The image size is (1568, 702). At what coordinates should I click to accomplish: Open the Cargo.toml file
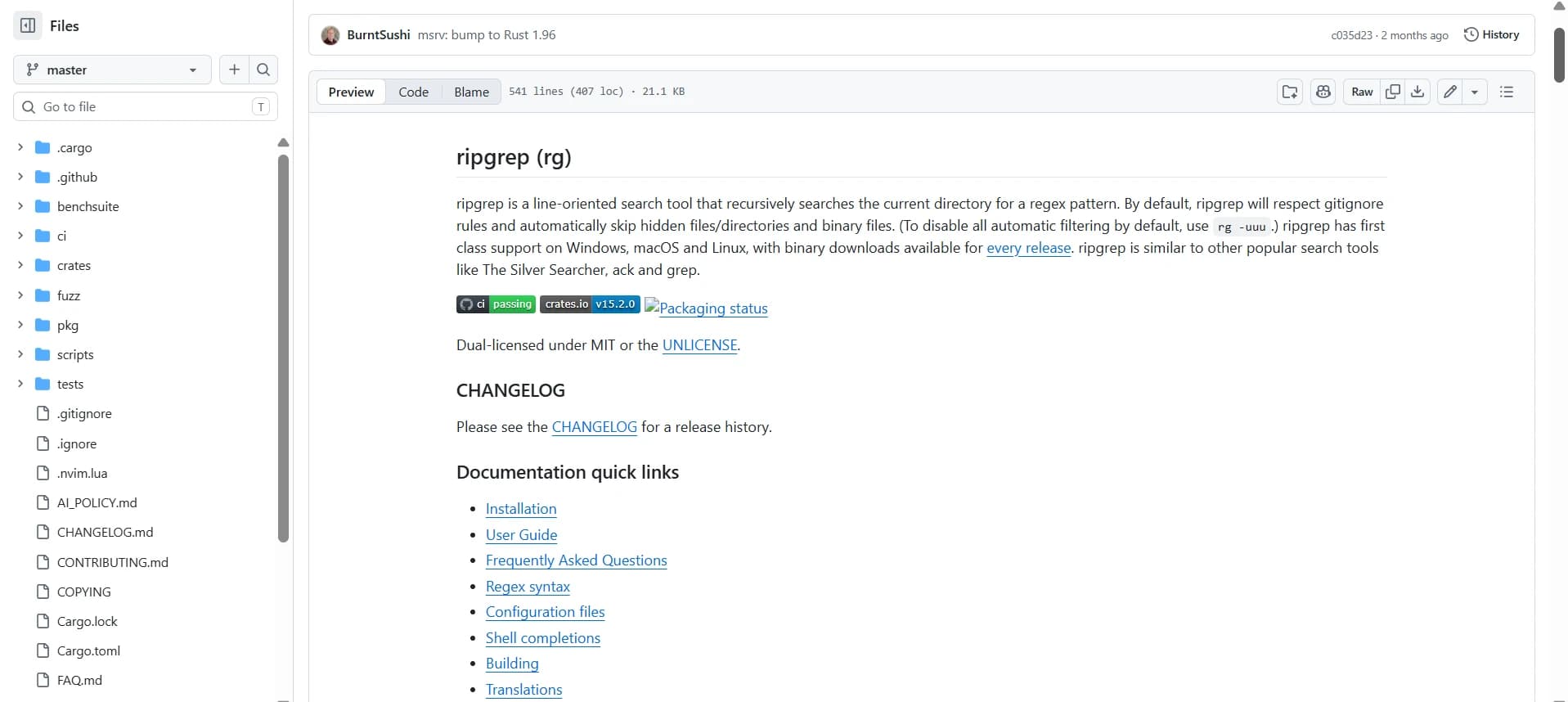pyautogui.click(x=88, y=650)
